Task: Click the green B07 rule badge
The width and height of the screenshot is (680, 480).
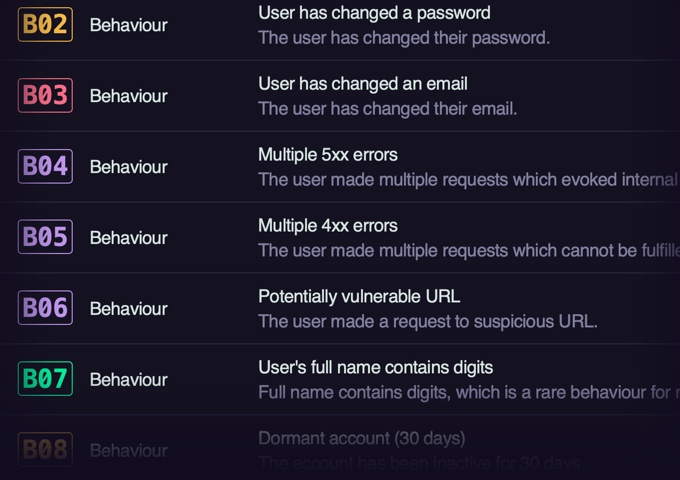Action: click(x=45, y=379)
